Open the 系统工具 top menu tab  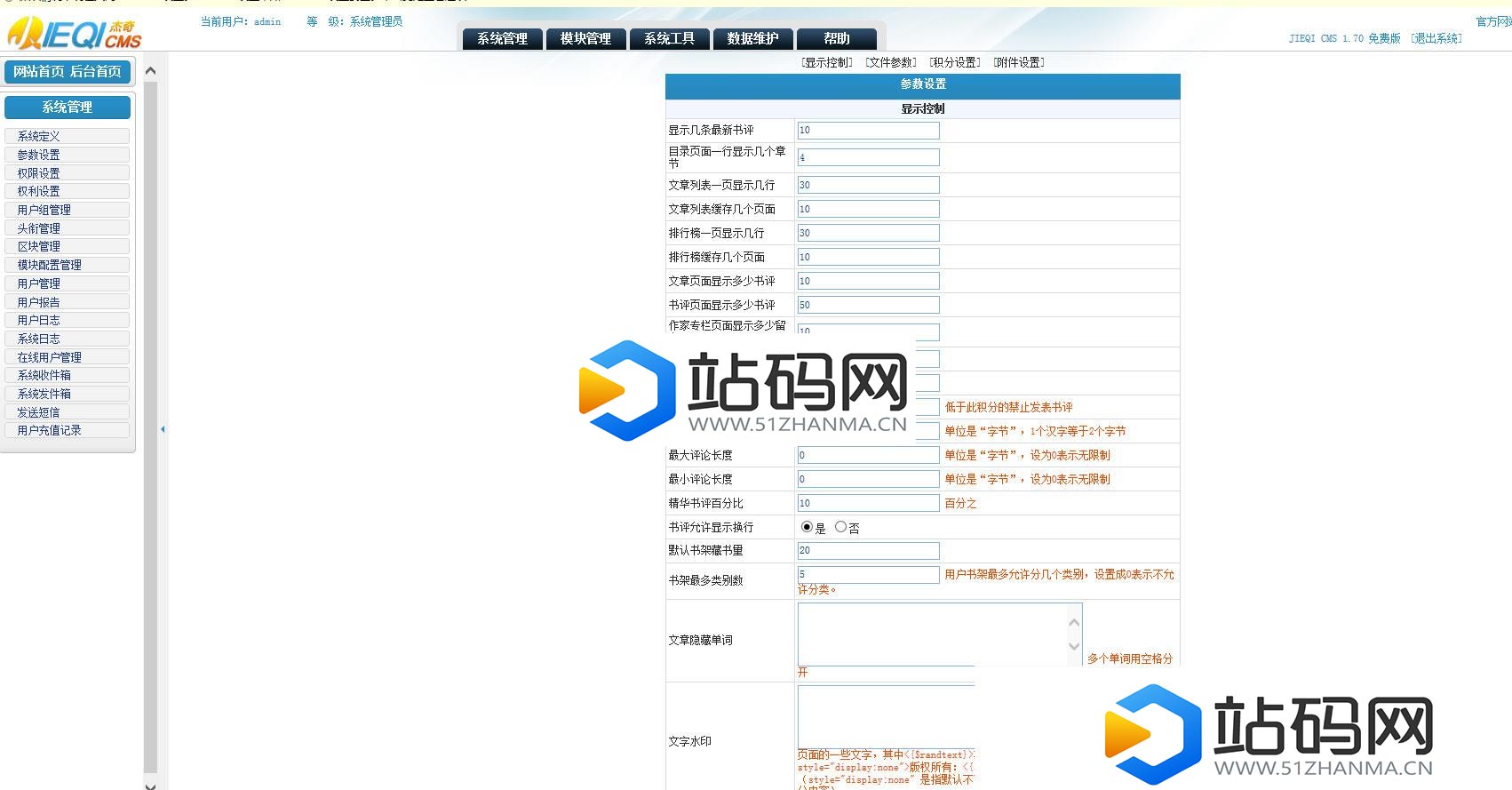point(670,38)
